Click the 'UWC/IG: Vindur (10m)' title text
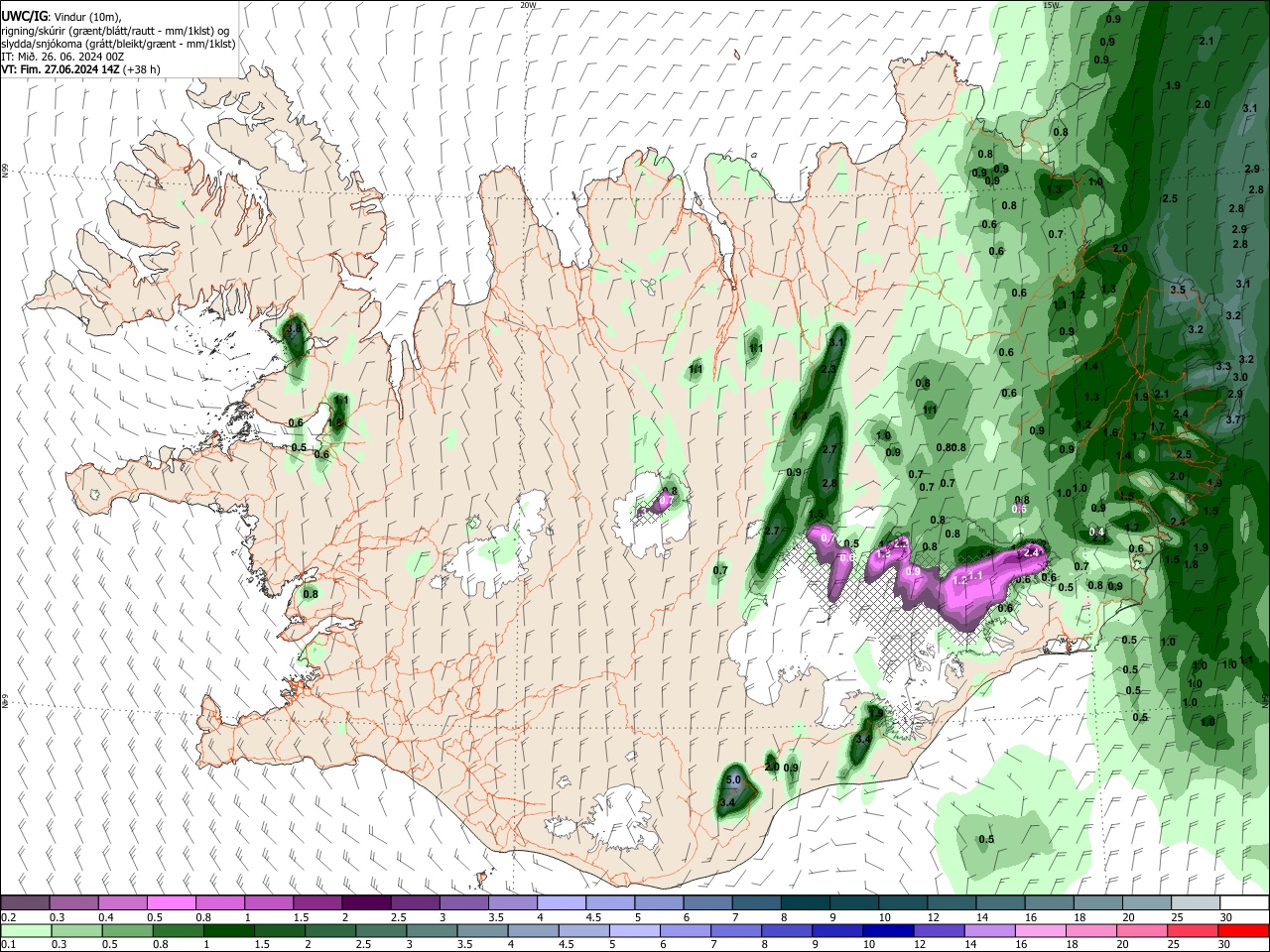 click(x=62, y=17)
